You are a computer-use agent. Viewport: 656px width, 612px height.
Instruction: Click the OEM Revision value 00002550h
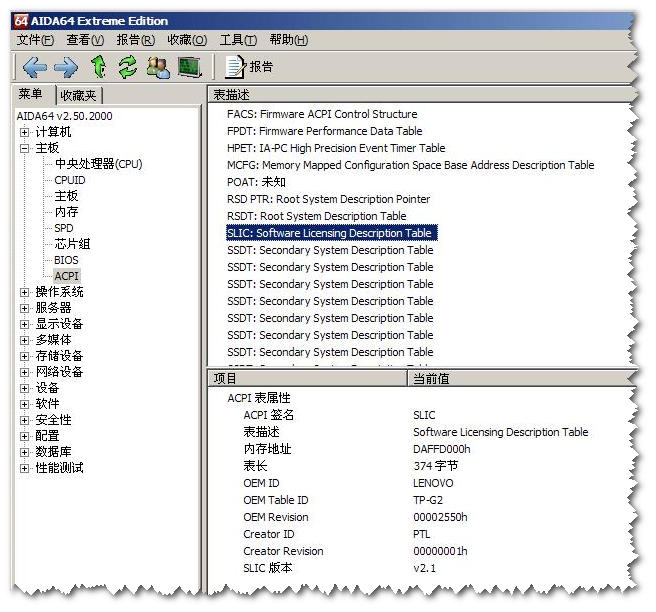click(x=440, y=517)
